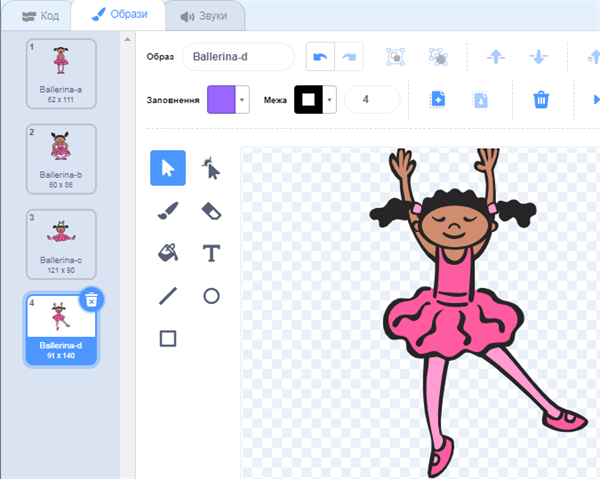Choose the Reshape tool
600x479 pixels.
coord(210,168)
